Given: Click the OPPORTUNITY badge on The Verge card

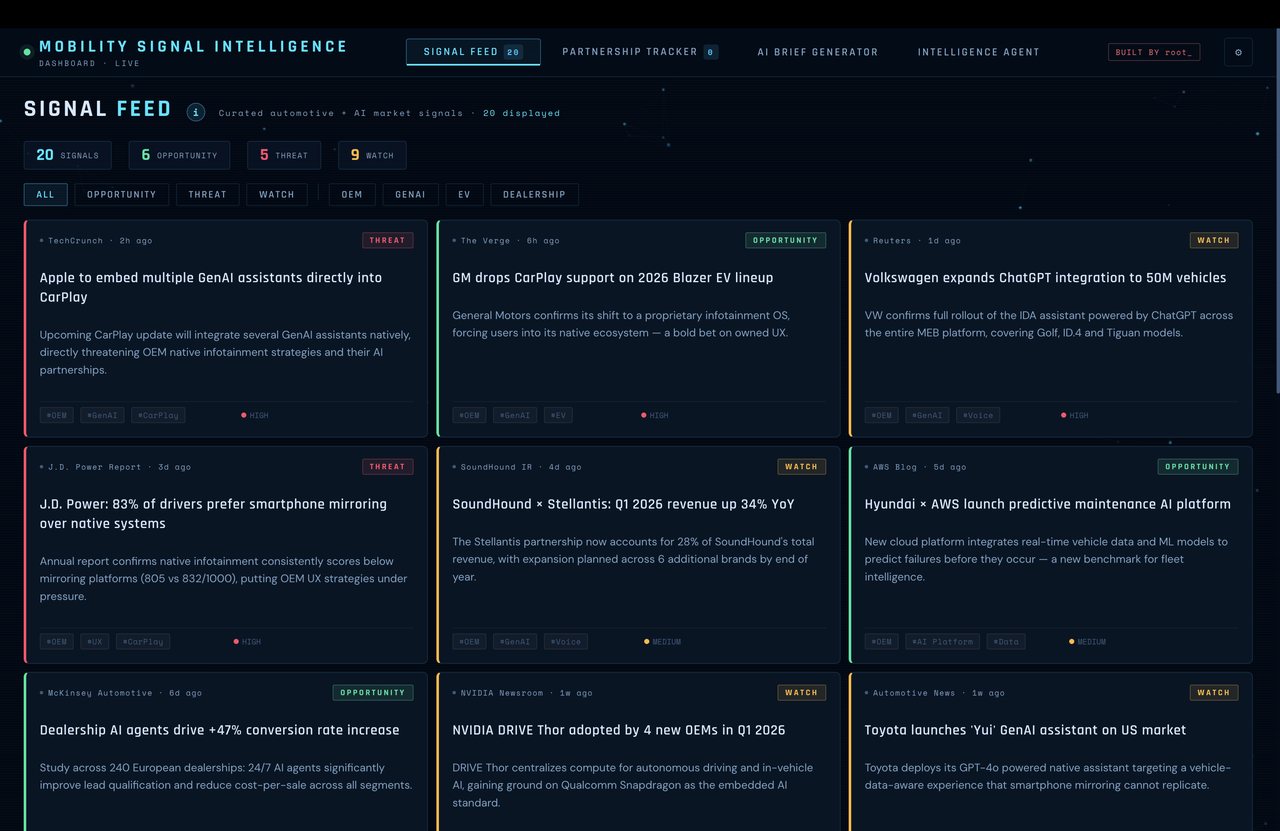Looking at the screenshot, I should click(x=786, y=240).
